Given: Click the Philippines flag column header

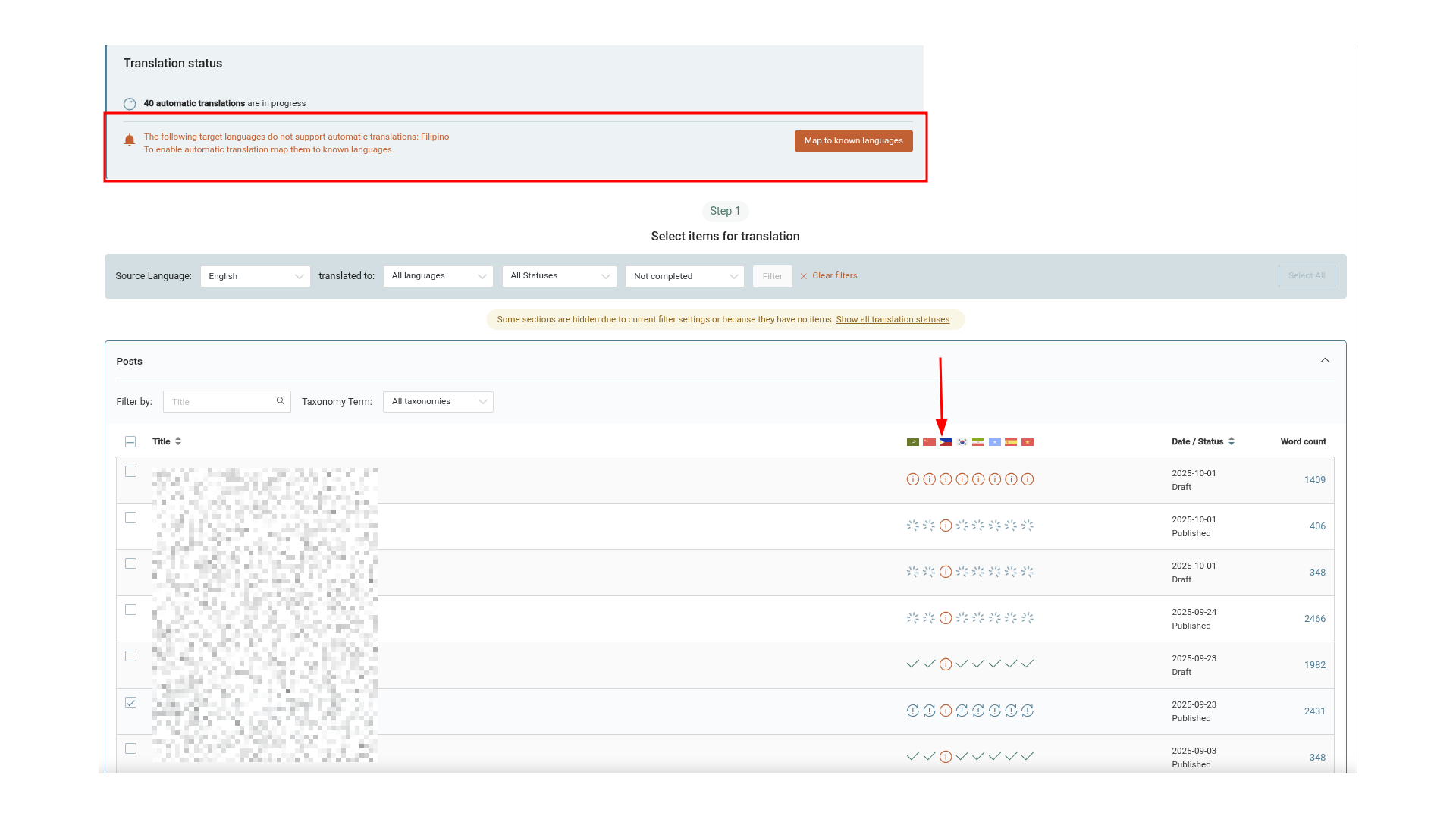Looking at the screenshot, I should pyautogui.click(x=946, y=442).
